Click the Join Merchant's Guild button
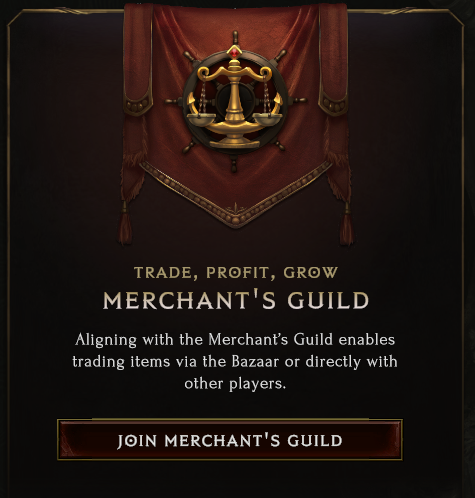 [x=230, y=440]
